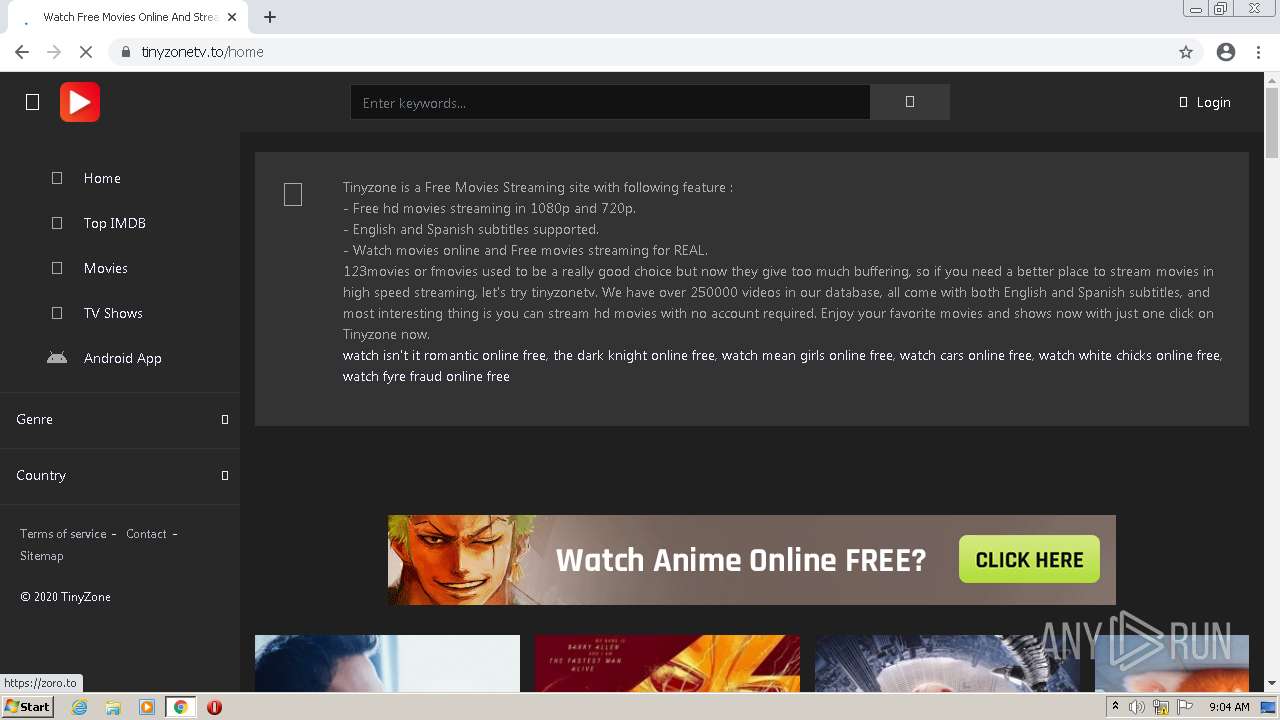Click the red Opera taskbar icon
The width and height of the screenshot is (1280, 720).
(x=214, y=707)
